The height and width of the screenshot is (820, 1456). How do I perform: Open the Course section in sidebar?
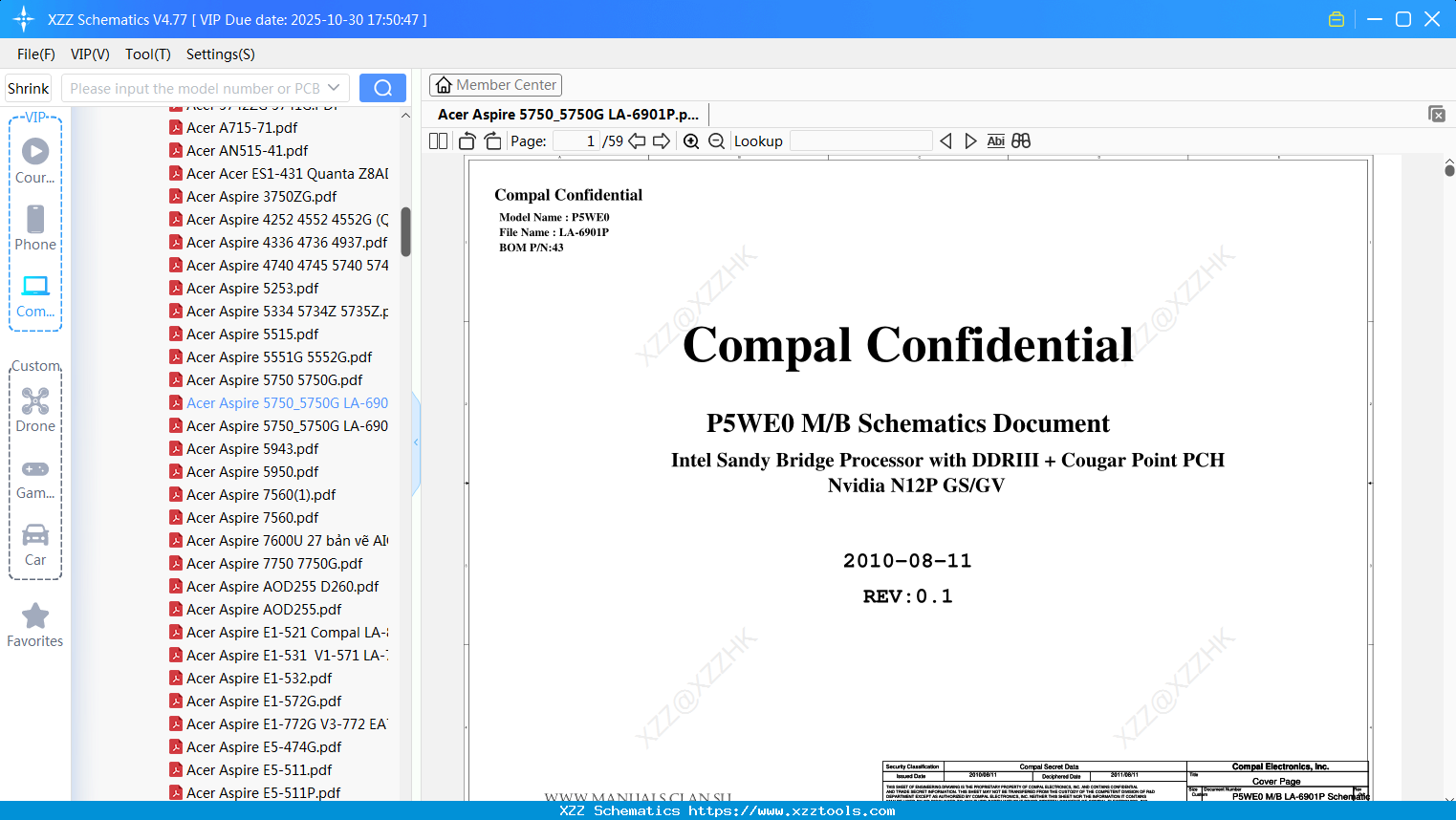(35, 162)
